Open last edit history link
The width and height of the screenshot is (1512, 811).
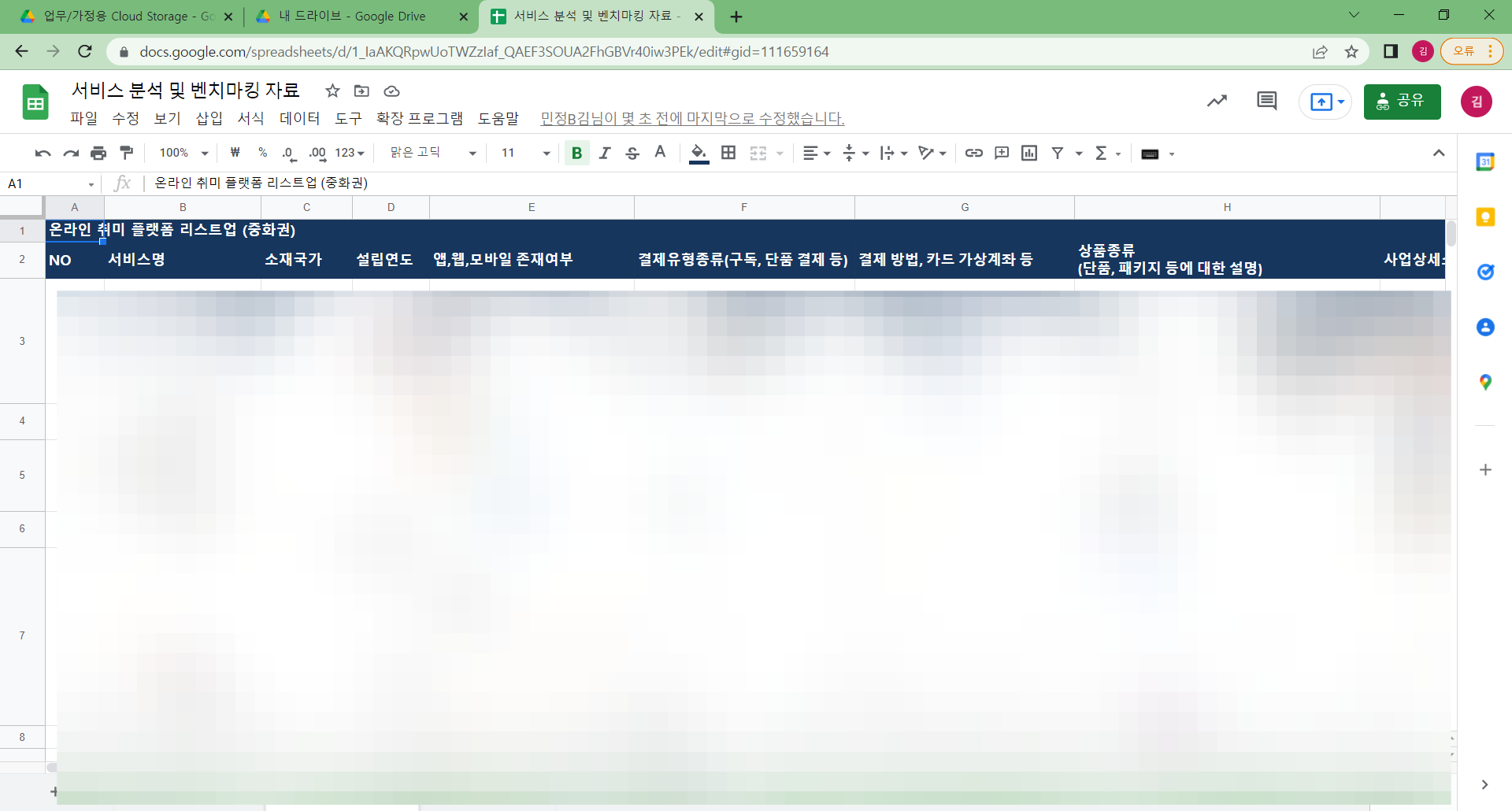pyautogui.click(x=692, y=118)
